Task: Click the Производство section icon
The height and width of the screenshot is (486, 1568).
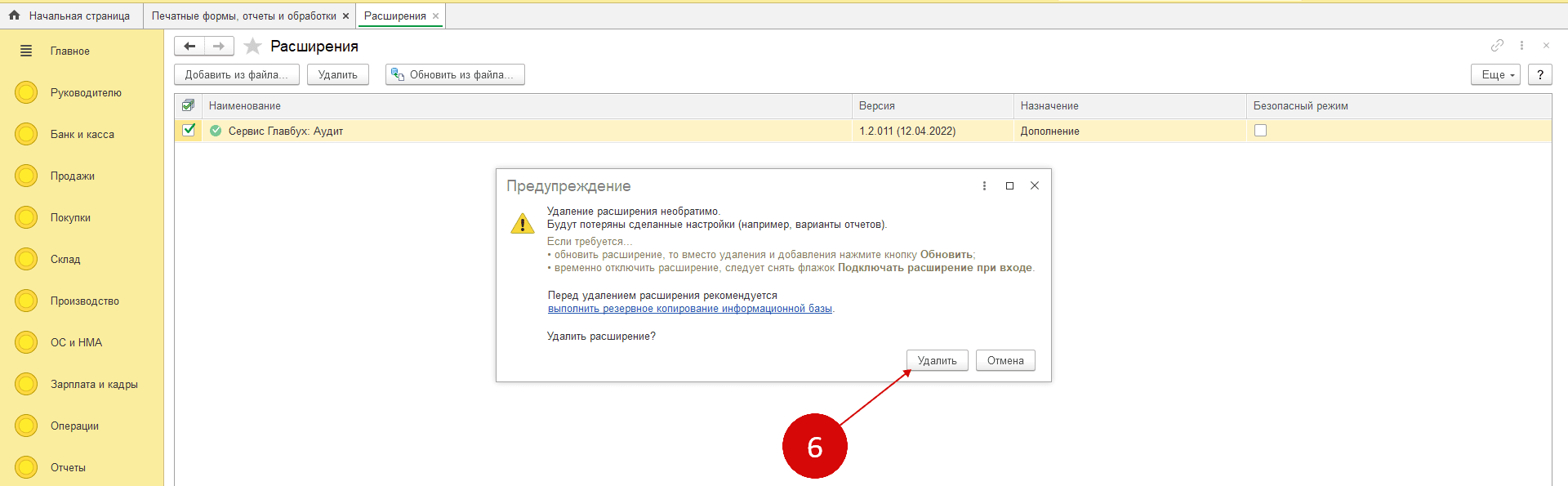Action: tap(26, 301)
